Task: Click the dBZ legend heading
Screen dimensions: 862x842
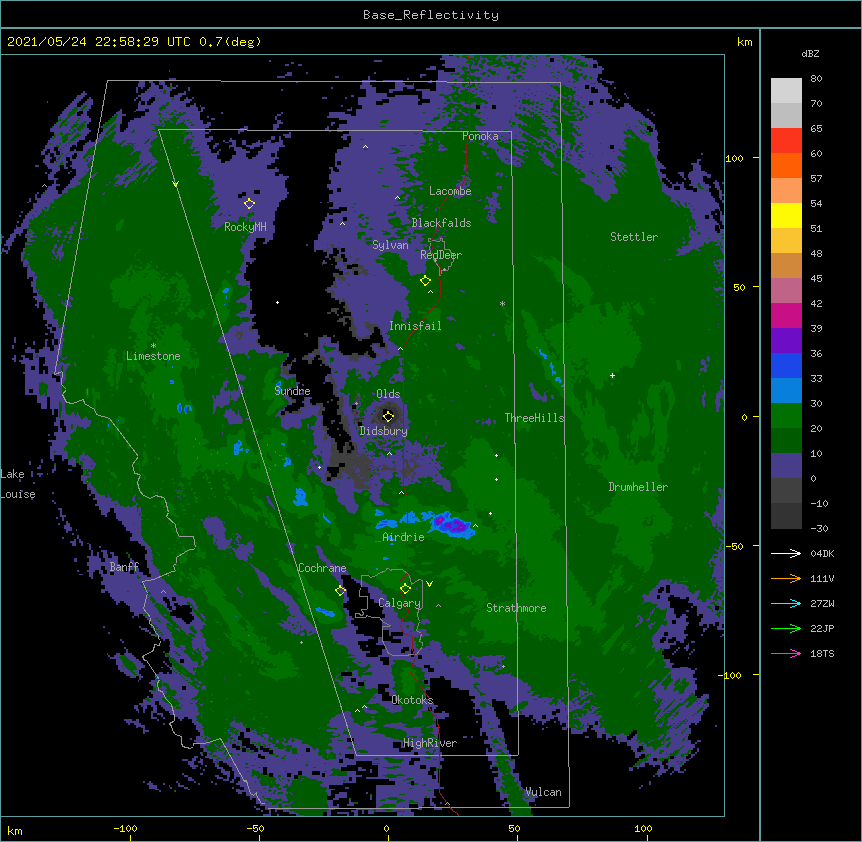Action: 810,54
